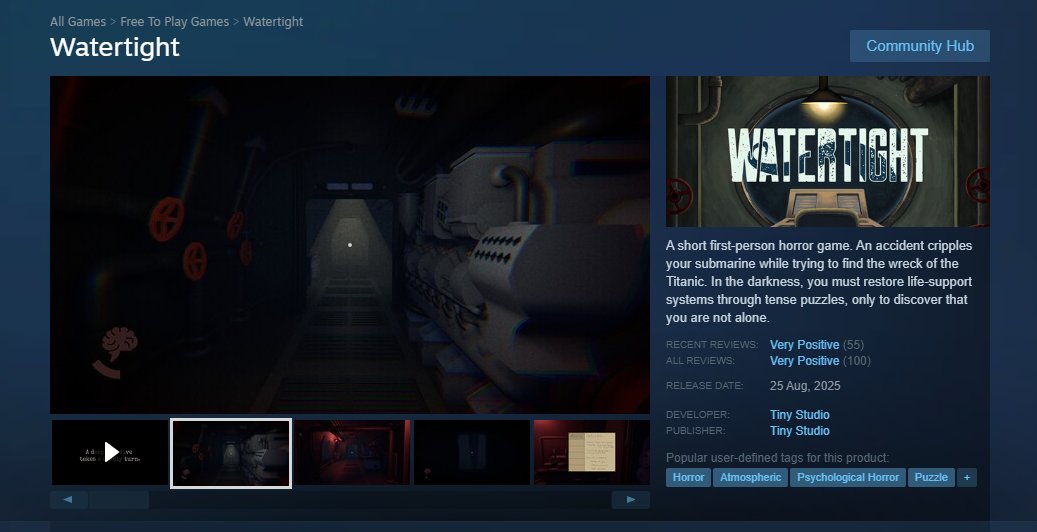Click the game description paragraph
This screenshot has width=1037, height=532.
point(819,281)
